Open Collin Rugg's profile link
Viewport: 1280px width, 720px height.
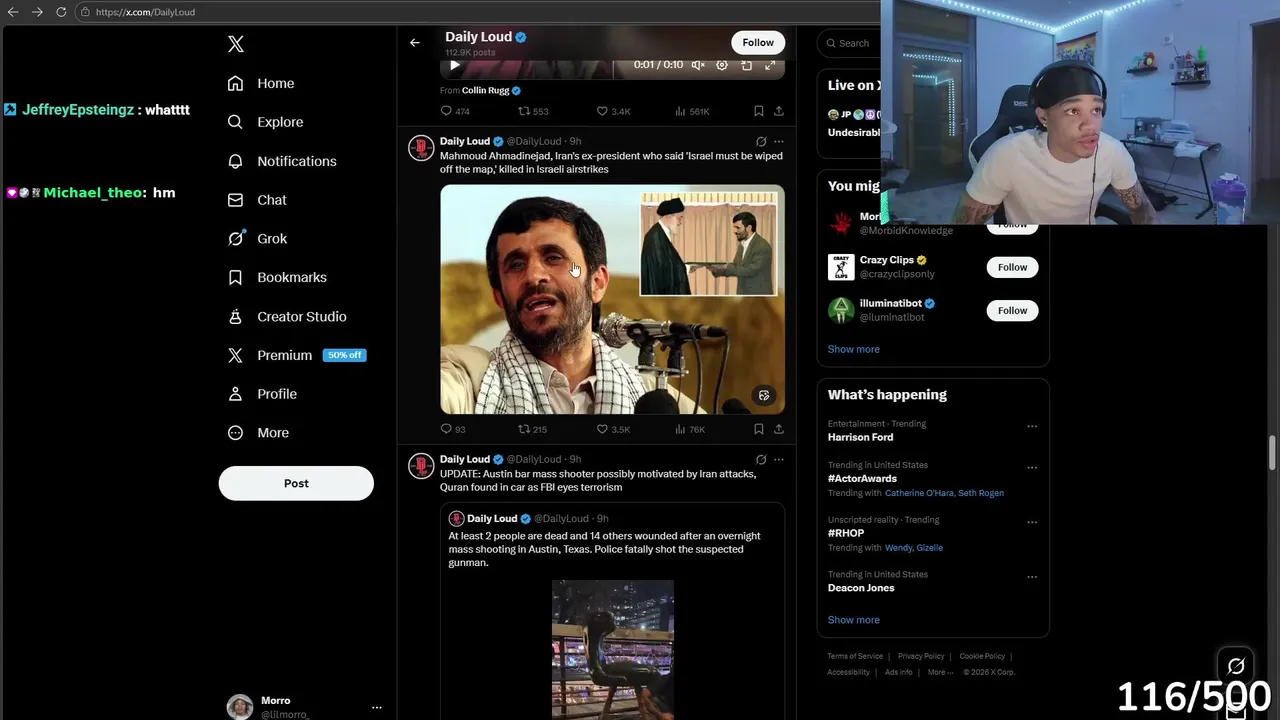pyautogui.click(x=486, y=90)
